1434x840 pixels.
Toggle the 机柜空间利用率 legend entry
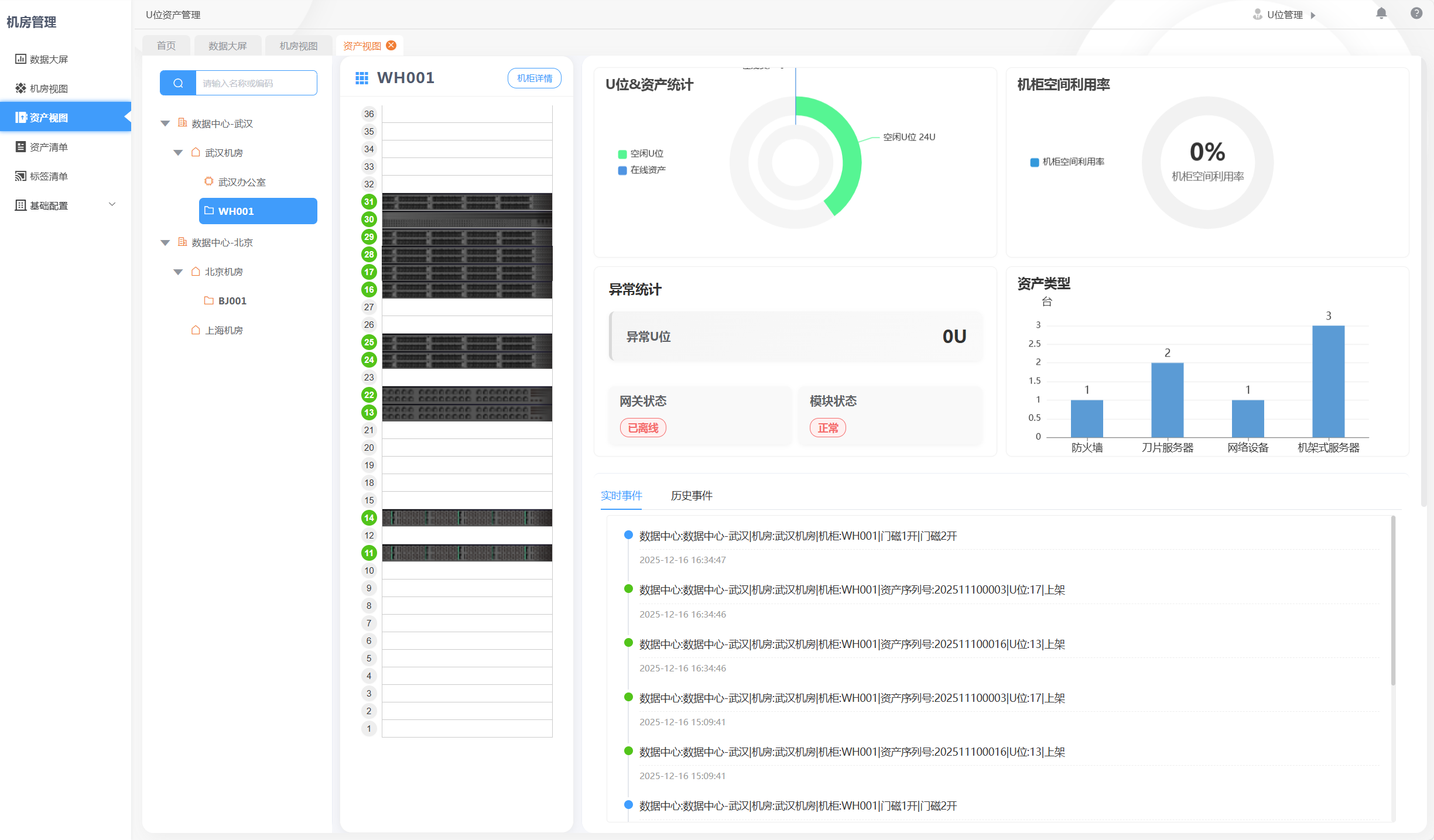[x=1067, y=162]
